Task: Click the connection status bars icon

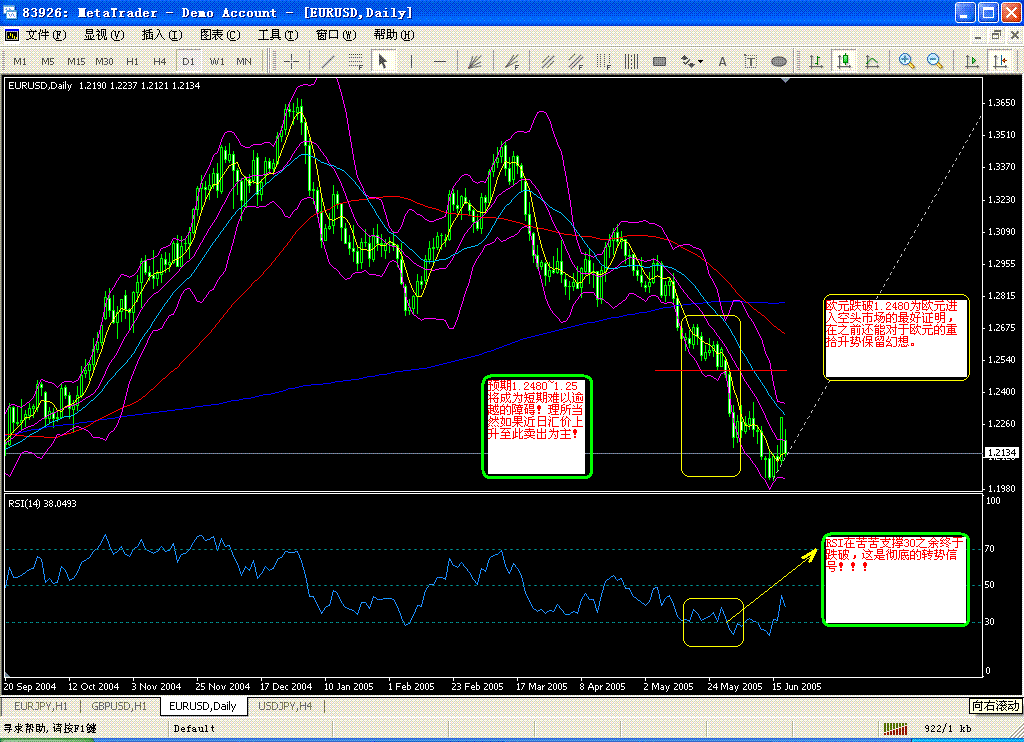Action: pos(896,728)
